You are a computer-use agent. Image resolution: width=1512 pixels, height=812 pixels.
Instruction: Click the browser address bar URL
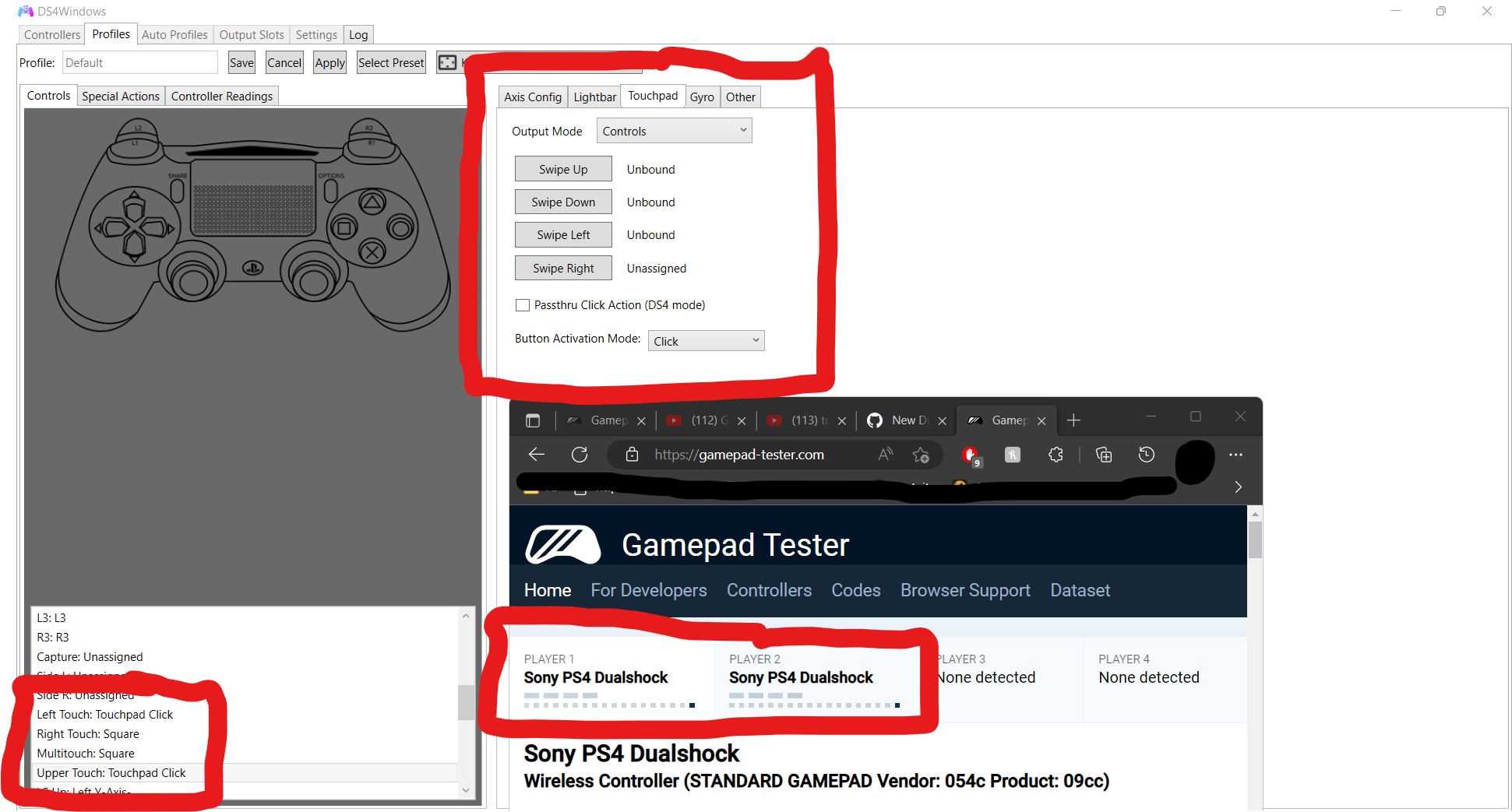[739, 455]
